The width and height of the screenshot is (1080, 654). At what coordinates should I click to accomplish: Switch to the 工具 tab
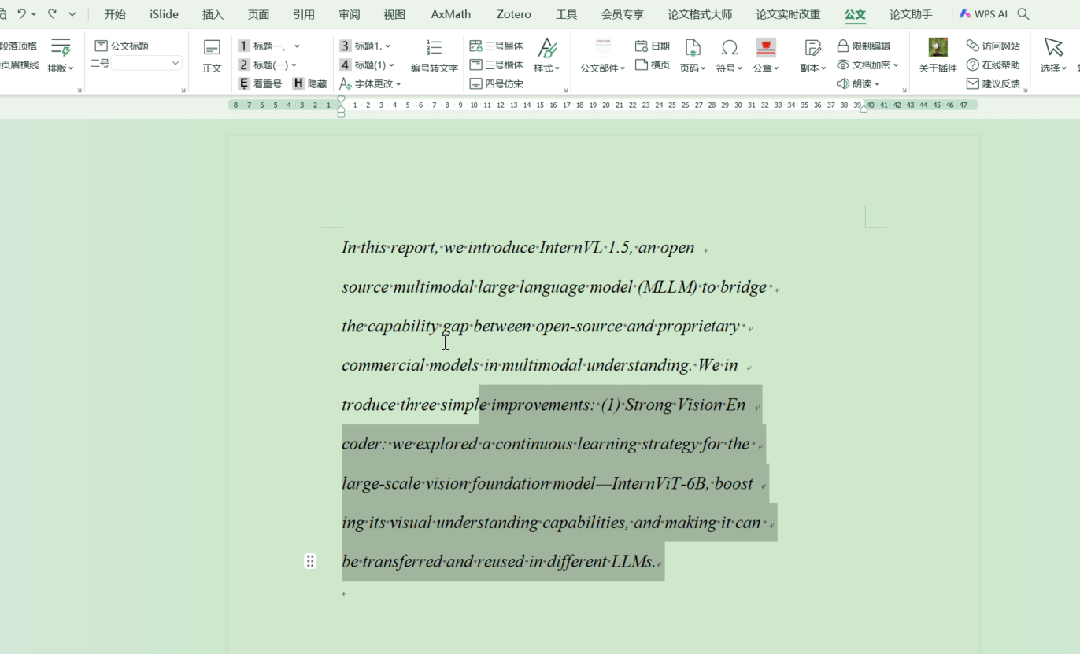566,14
